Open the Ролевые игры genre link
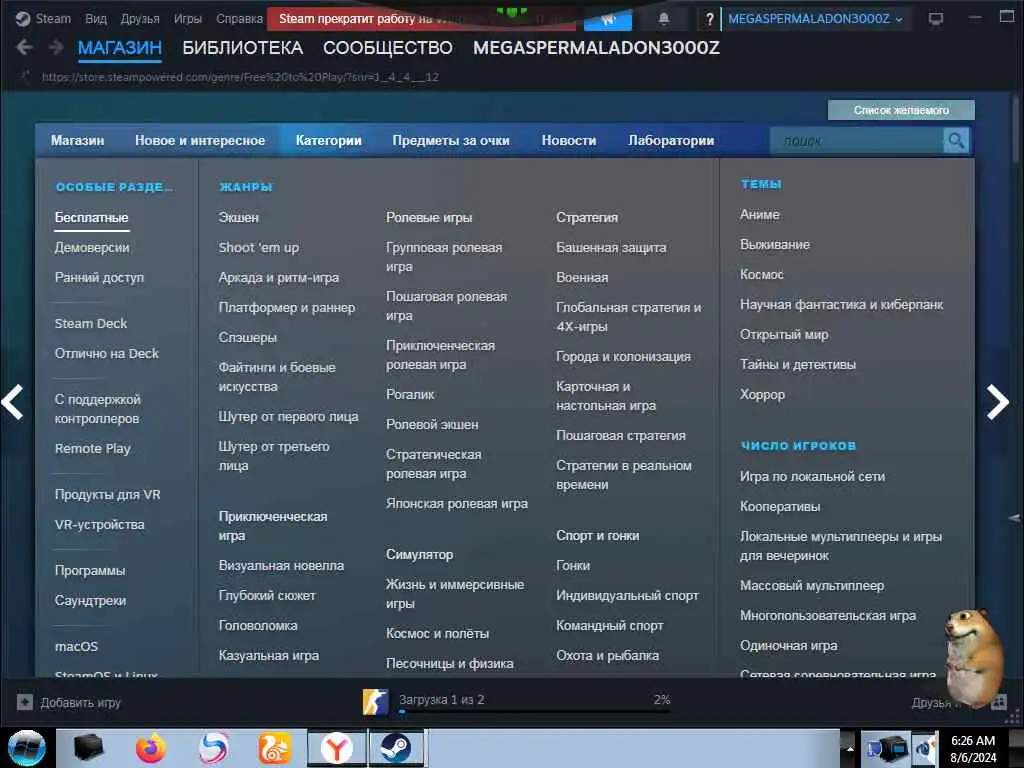Screen dimensions: 1024x768 (x=429, y=217)
